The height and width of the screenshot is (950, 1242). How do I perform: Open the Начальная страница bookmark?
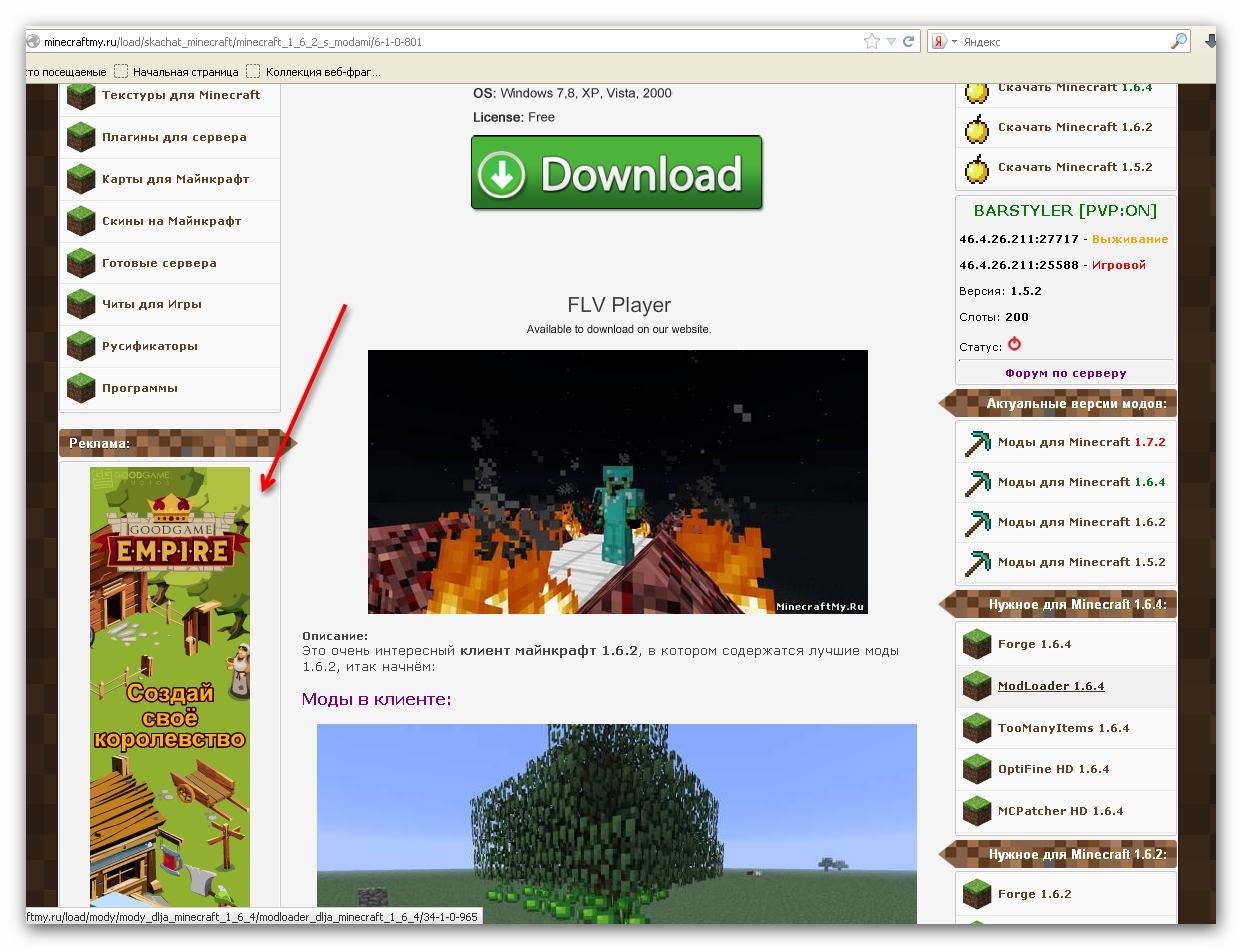(176, 72)
